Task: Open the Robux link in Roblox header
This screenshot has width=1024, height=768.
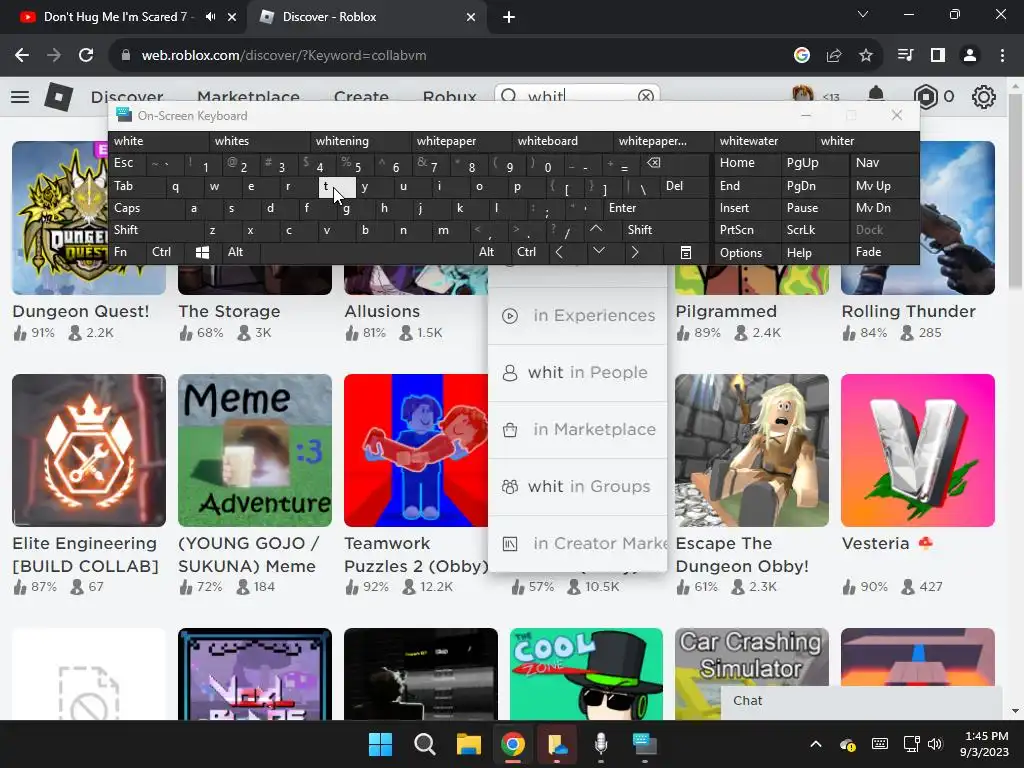Action: 449,97
